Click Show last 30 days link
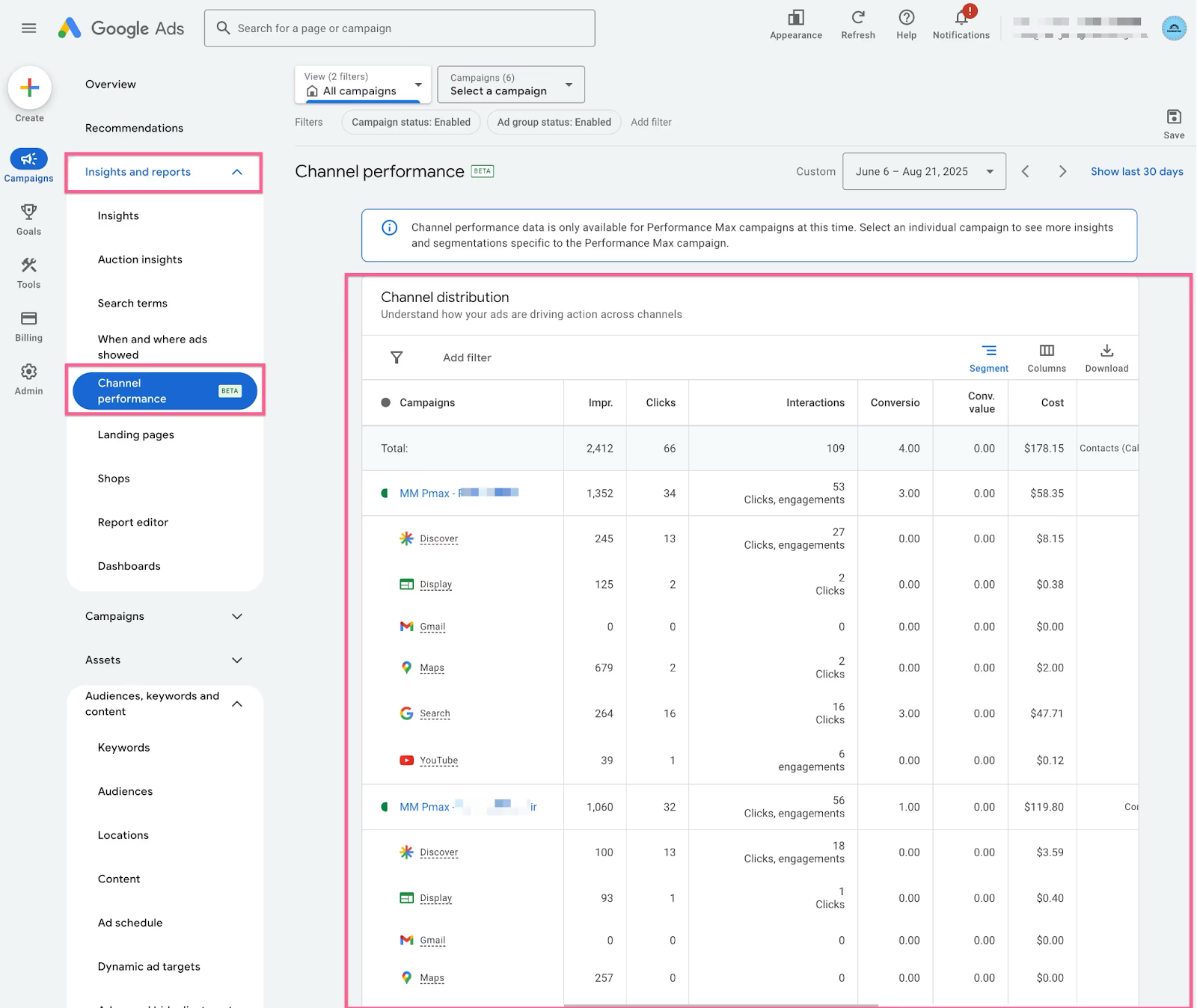The image size is (1197, 1008). pyautogui.click(x=1136, y=171)
